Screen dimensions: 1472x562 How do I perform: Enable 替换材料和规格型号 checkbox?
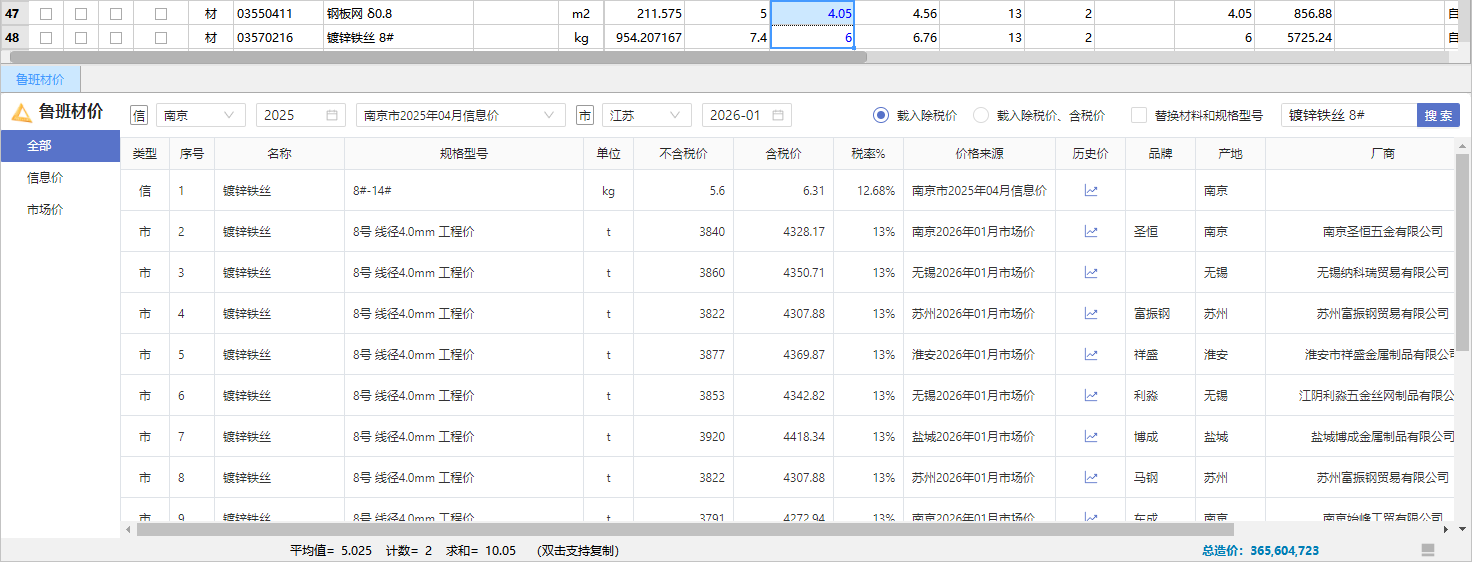[x=1139, y=116]
